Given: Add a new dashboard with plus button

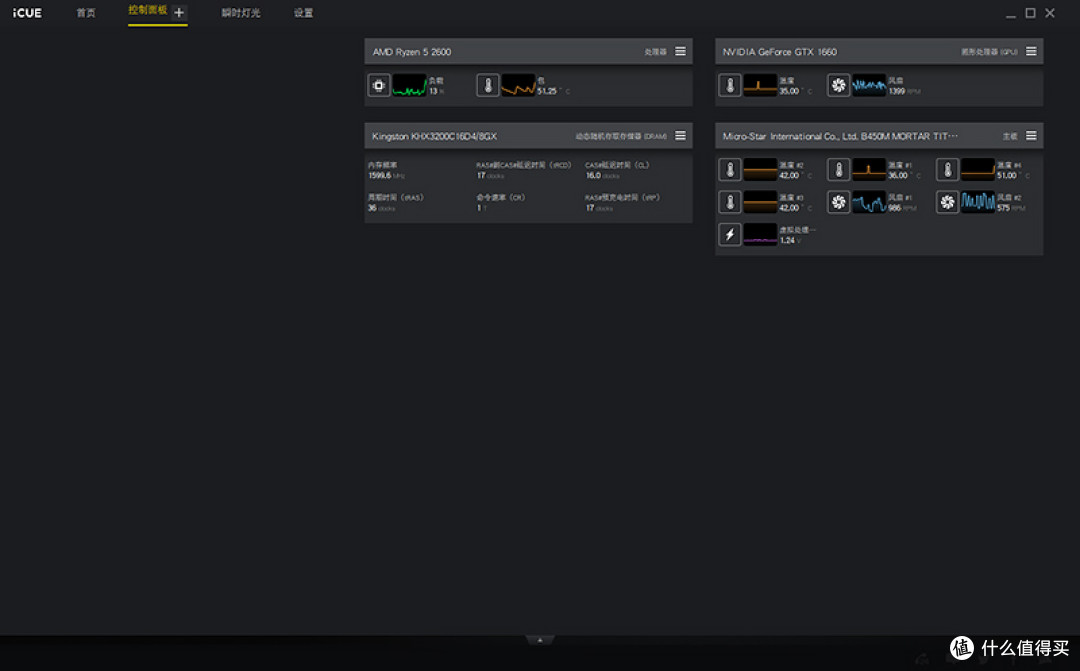Looking at the screenshot, I should (179, 12).
